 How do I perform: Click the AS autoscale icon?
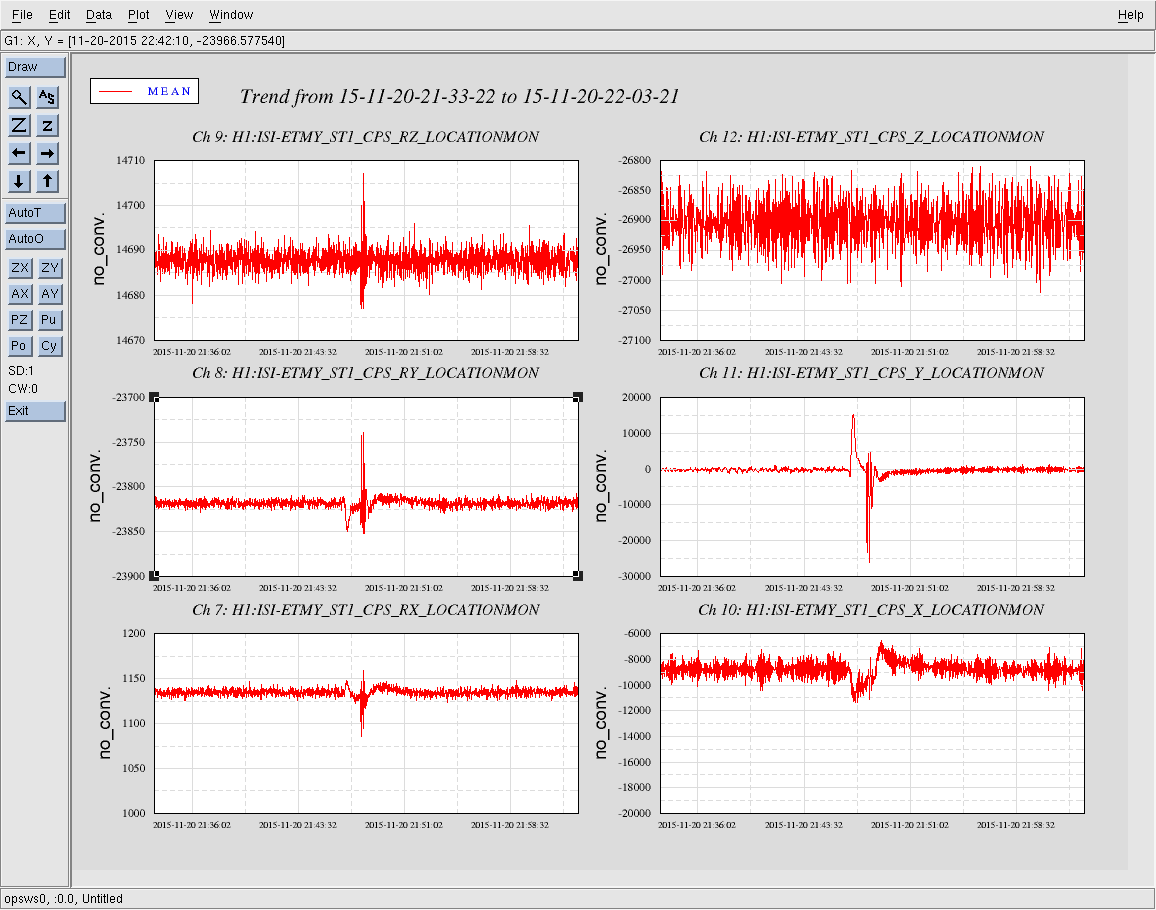click(x=47, y=97)
